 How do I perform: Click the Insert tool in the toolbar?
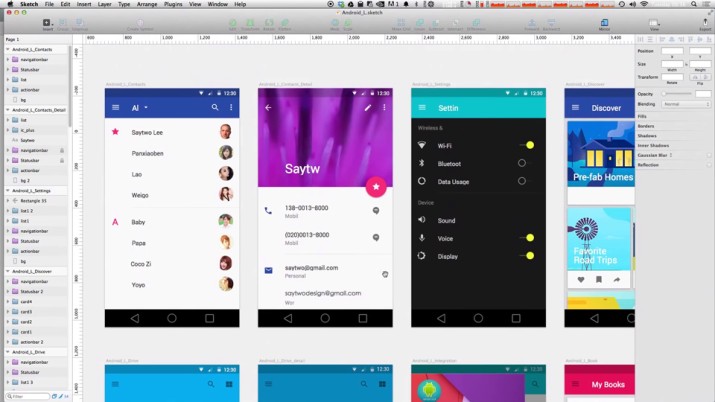[48, 23]
